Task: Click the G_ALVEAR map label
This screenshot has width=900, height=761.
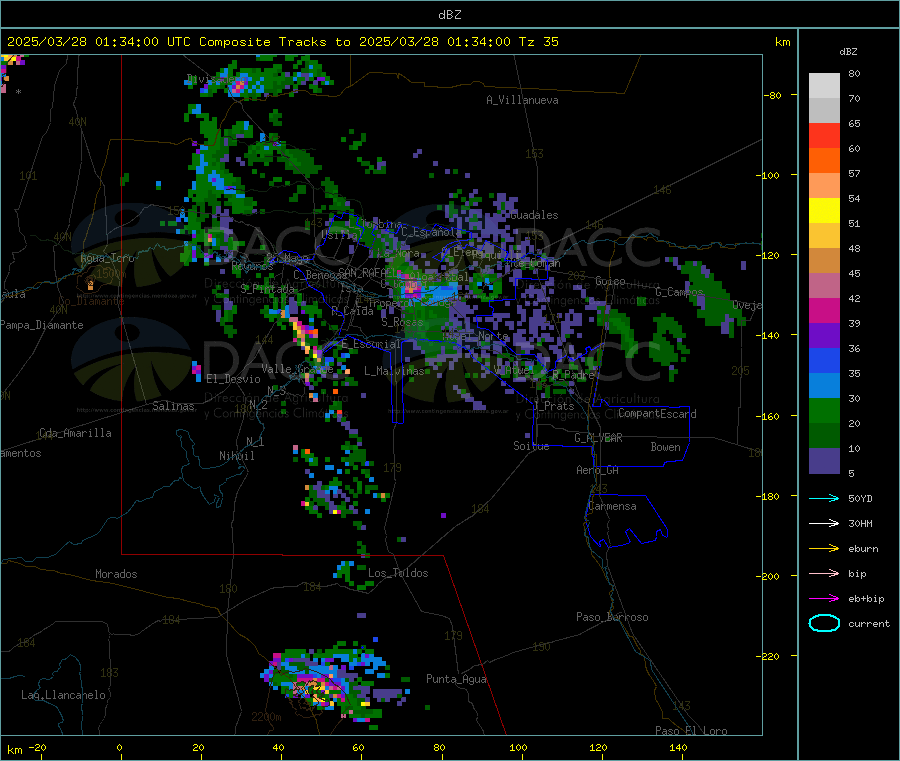Action: (598, 438)
